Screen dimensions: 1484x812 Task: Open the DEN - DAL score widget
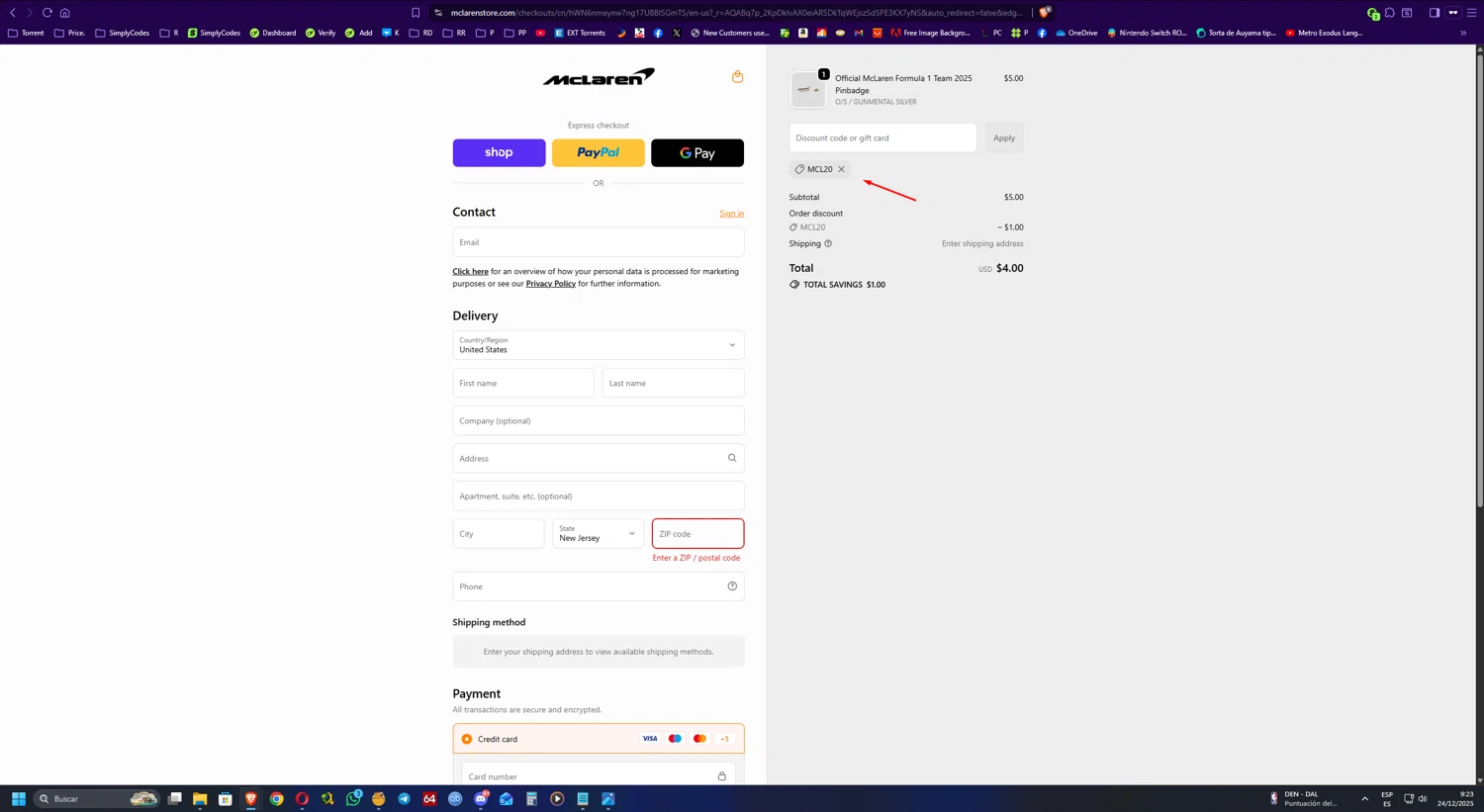tap(1306, 799)
